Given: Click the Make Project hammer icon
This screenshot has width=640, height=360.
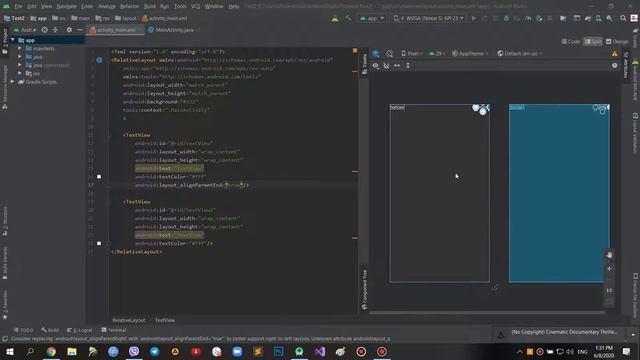Looking at the screenshot, I should click(x=348, y=18).
